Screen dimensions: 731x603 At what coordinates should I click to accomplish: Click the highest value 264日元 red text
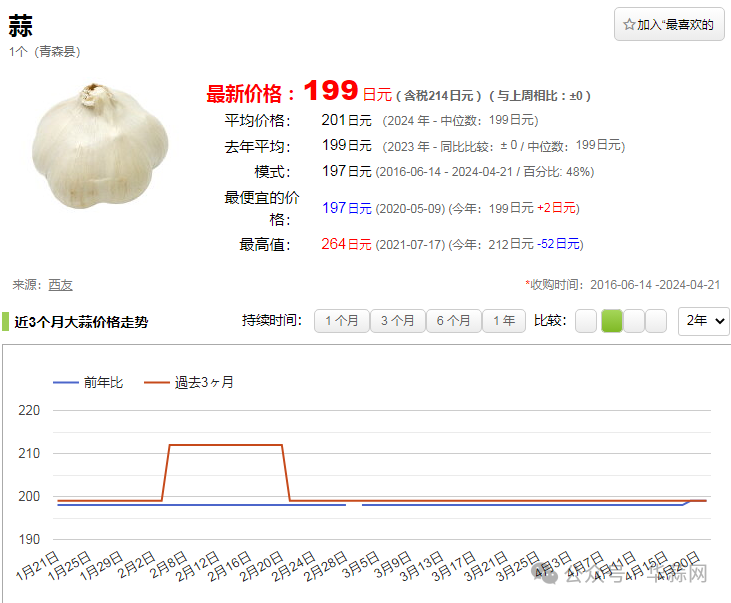(346, 244)
